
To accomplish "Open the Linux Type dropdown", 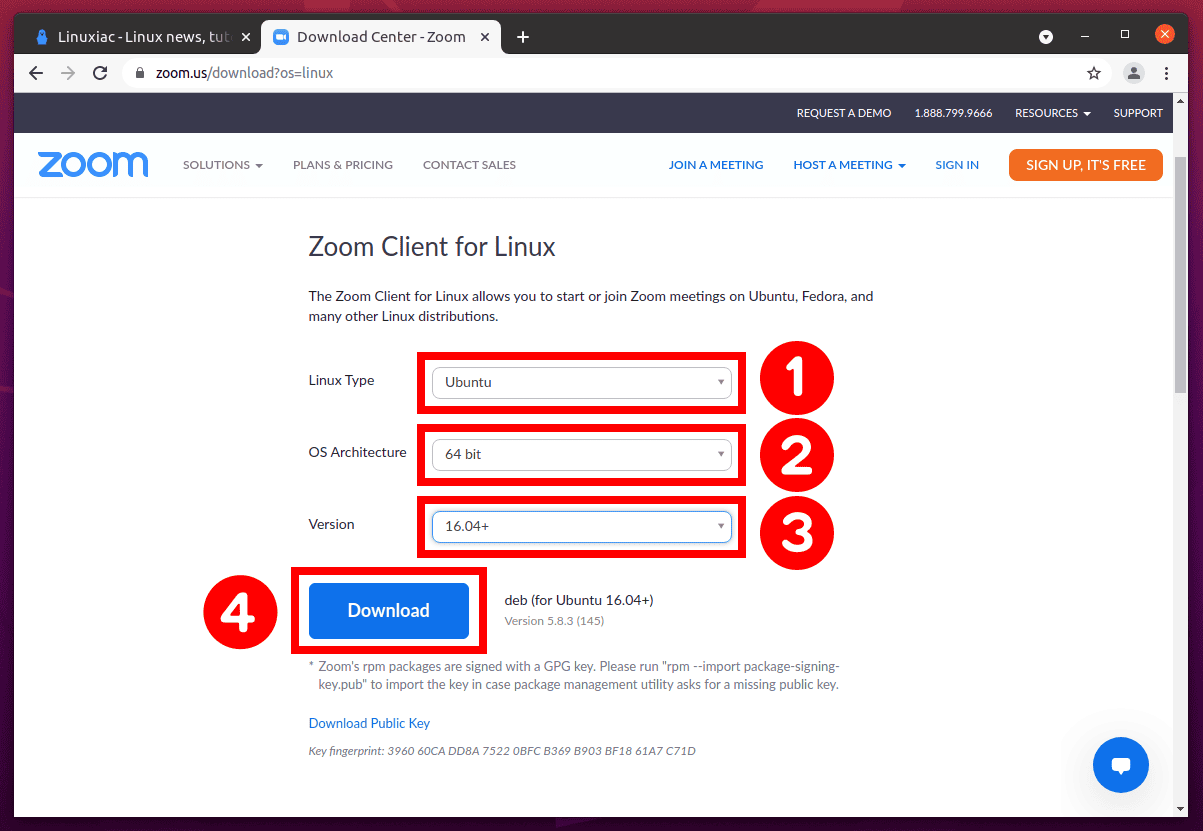I will click(x=581, y=382).
